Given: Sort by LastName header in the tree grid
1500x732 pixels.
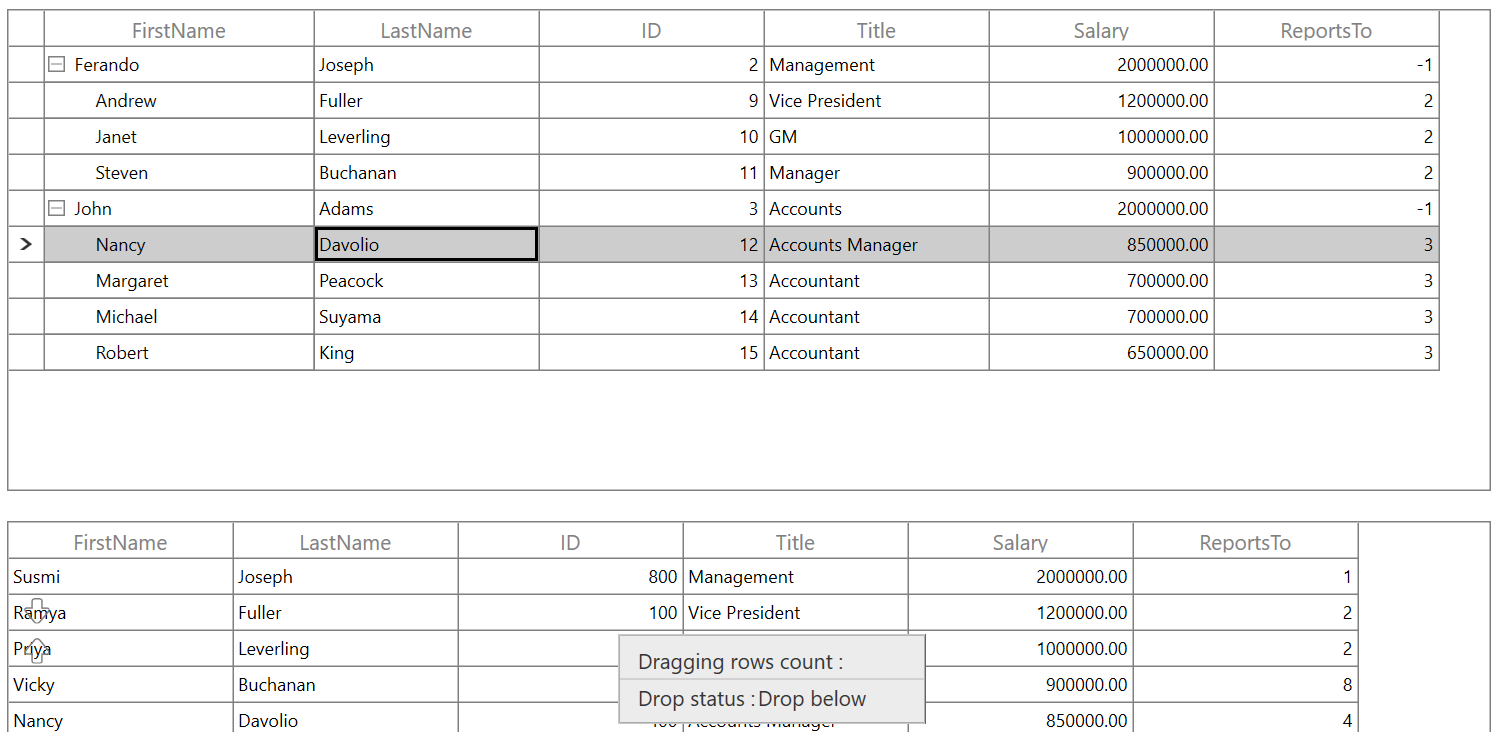Looking at the screenshot, I should (427, 30).
